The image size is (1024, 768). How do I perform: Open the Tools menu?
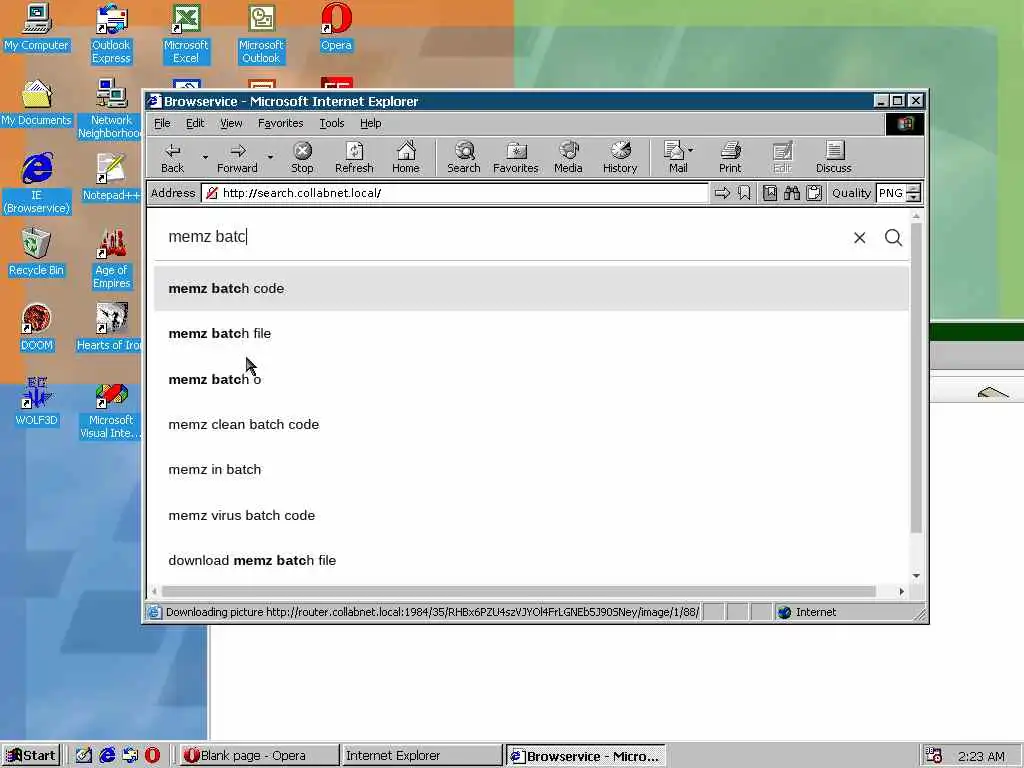331,123
